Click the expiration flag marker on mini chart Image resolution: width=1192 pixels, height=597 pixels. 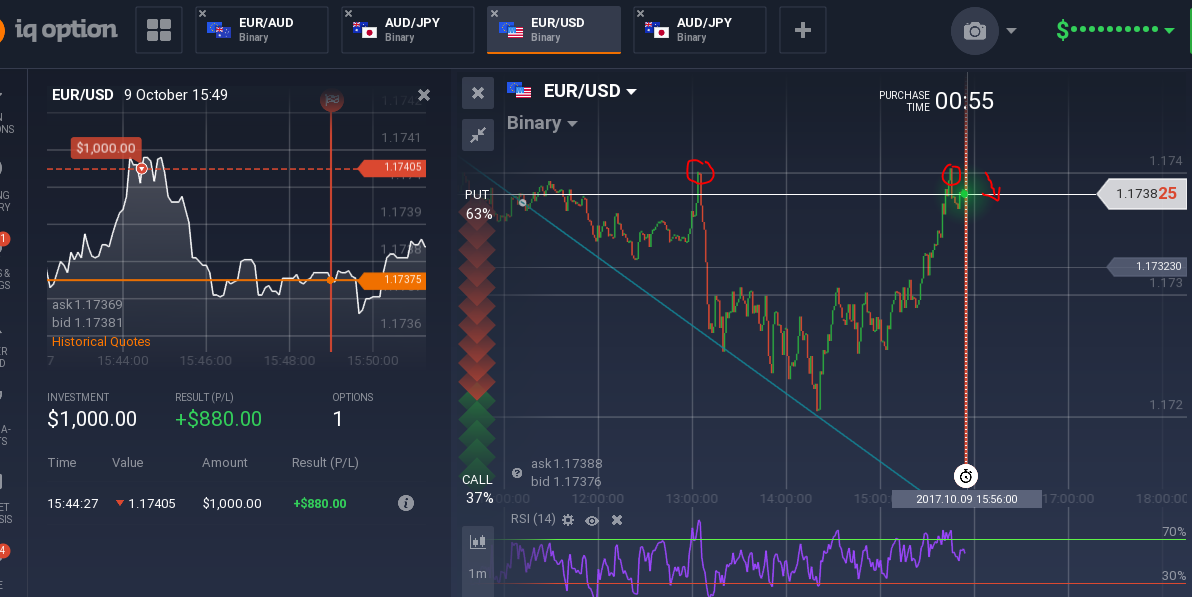tap(331, 100)
